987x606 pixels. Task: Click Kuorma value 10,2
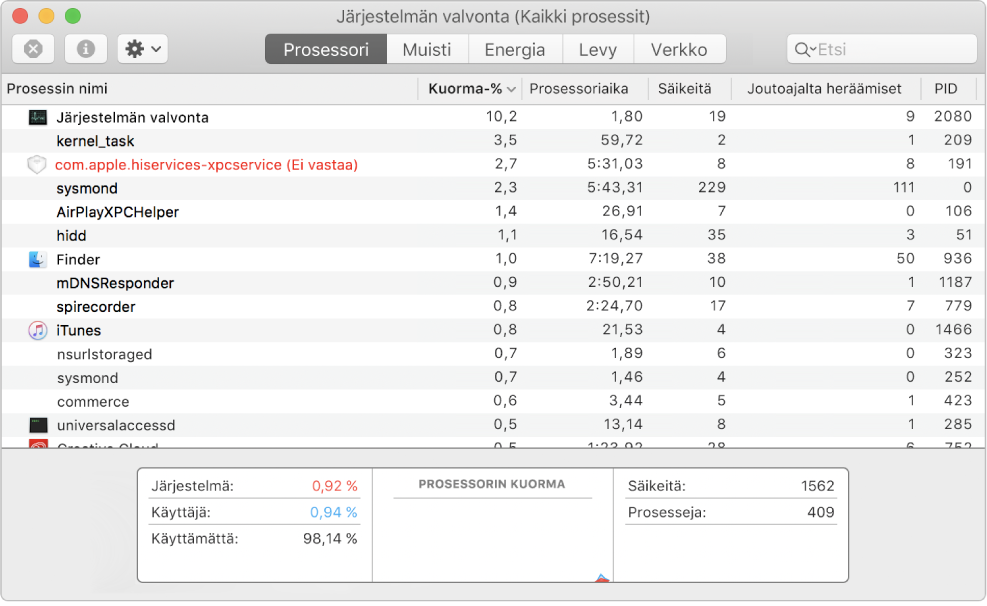pos(502,116)
